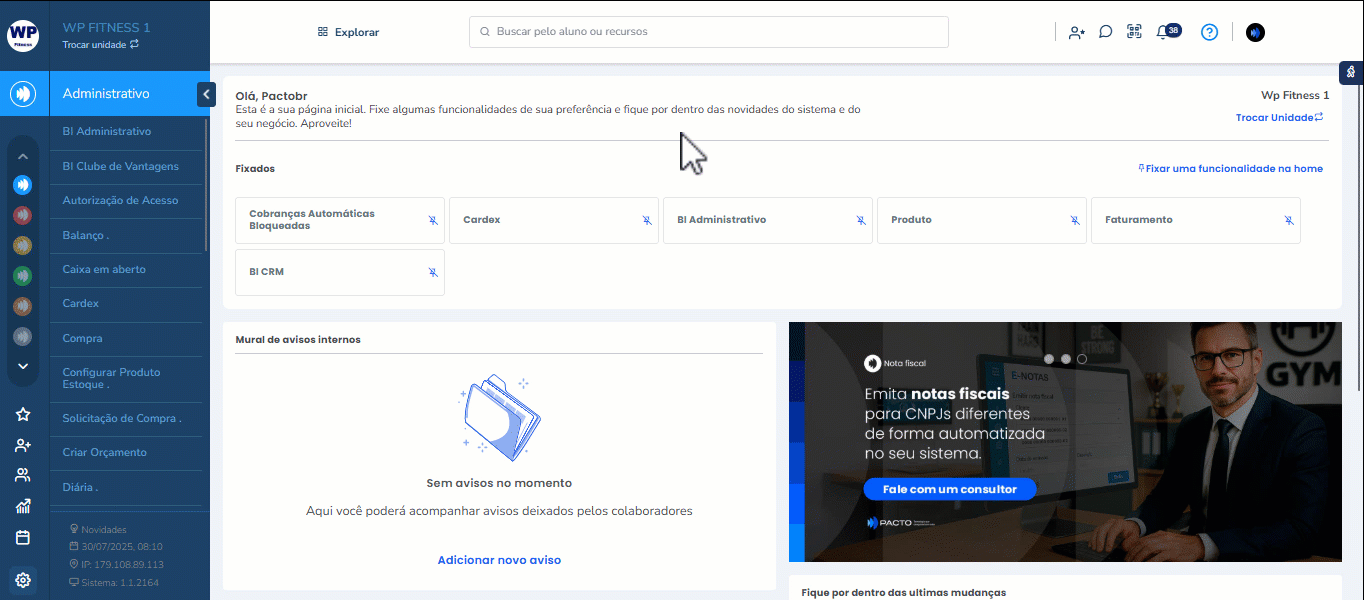Open the chat bubble icon in header

[x=1105, y=32]
